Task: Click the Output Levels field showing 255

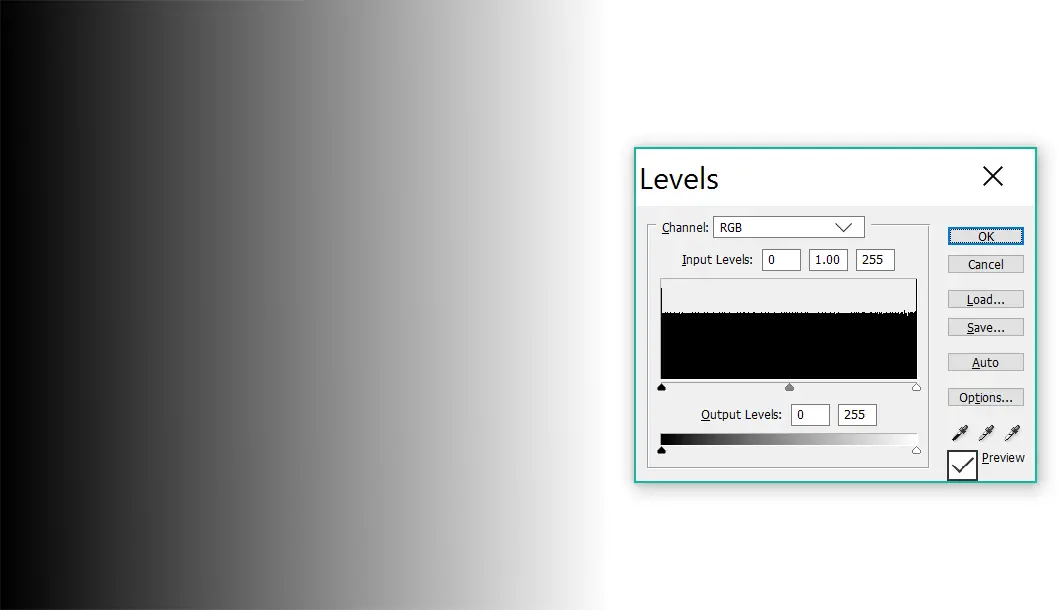Action: 857,415
